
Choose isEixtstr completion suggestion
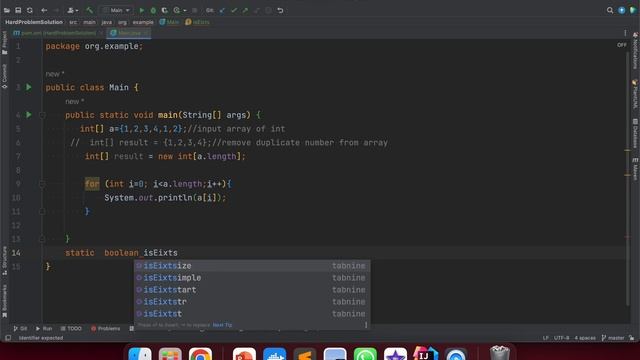pyautogui.click(x=252, y=302)
